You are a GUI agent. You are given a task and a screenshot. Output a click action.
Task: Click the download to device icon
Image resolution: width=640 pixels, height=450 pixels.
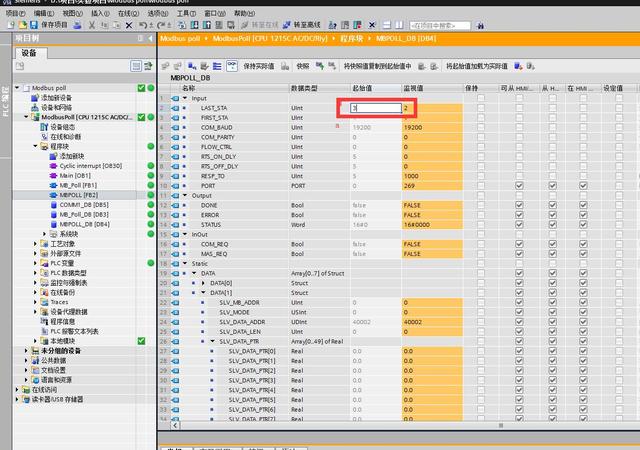click(x=195, y=25)
